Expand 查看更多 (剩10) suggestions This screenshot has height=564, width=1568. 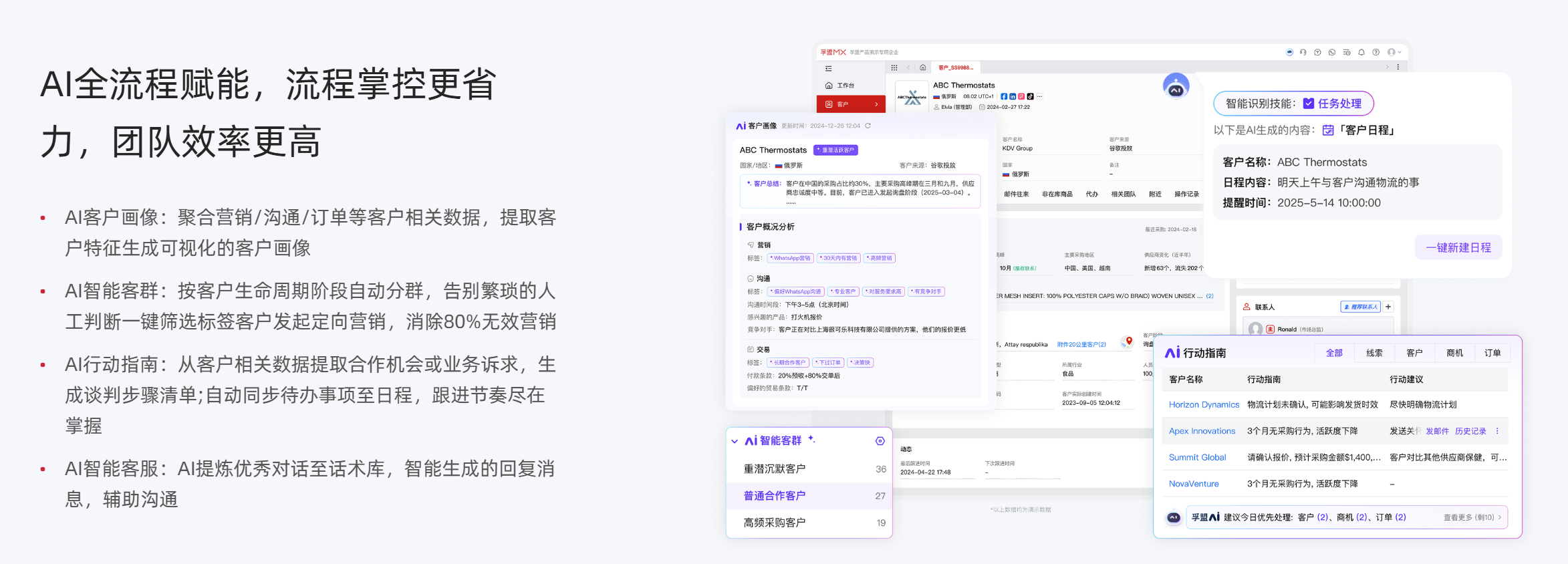tap(1472, 517)
